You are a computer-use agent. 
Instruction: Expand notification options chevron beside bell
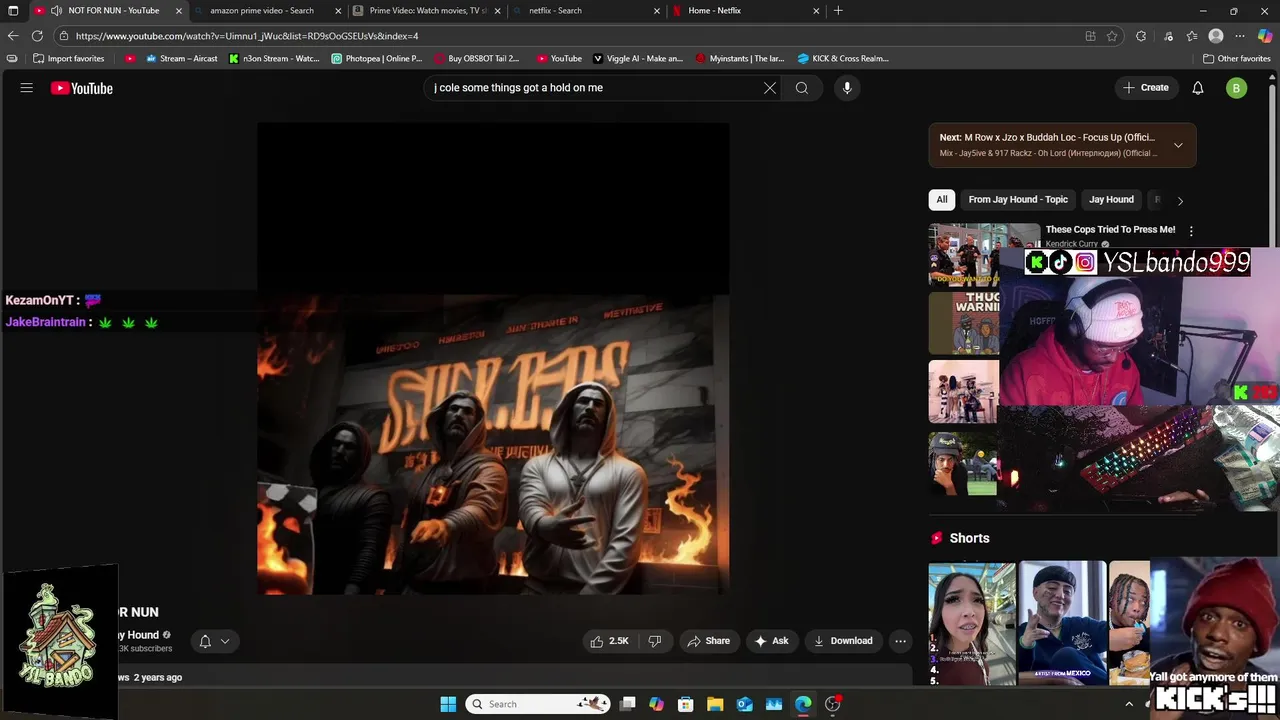[x=225, y=641]
